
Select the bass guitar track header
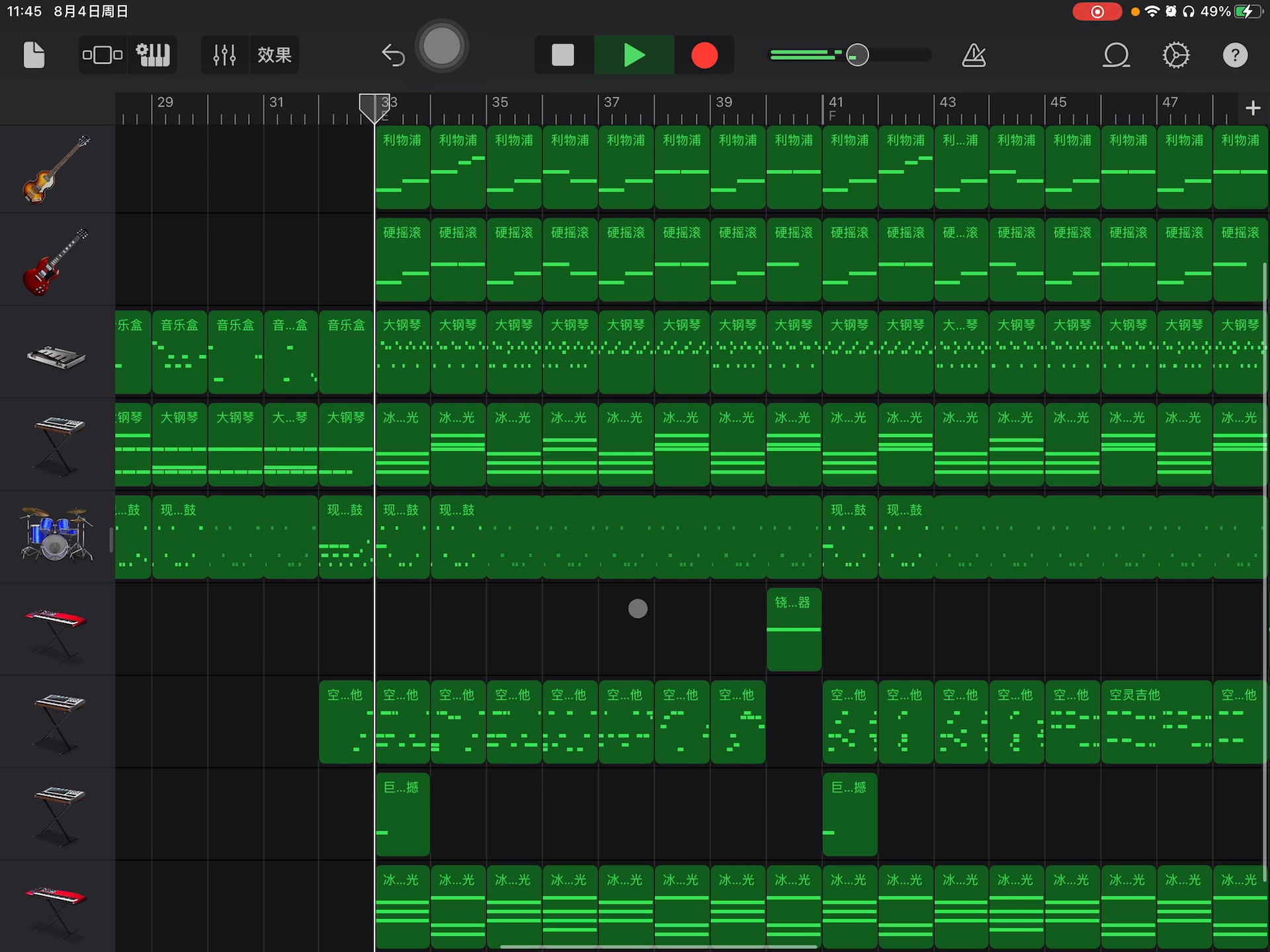point(57,169)
